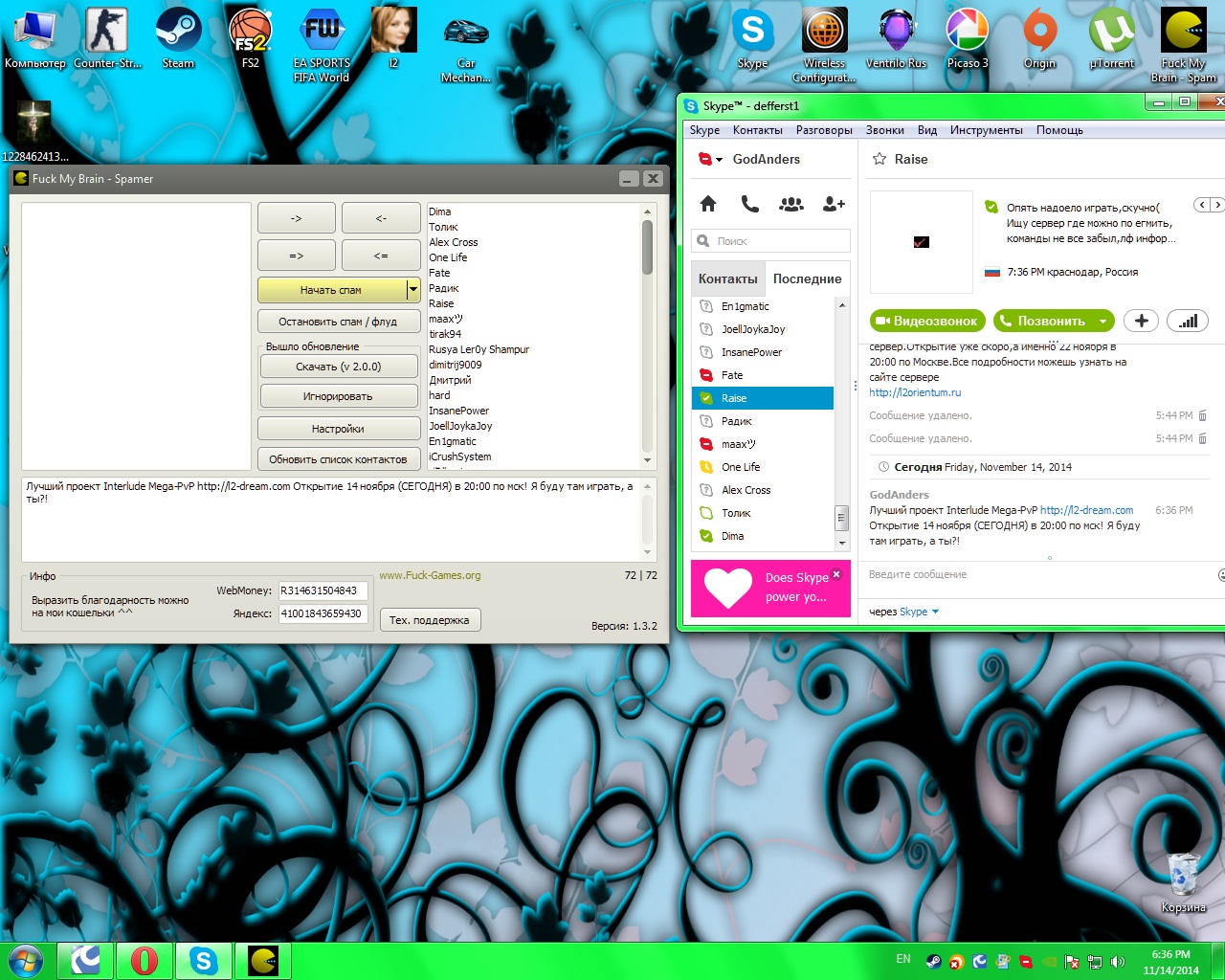Select Rusya Ler0y Shampur in Spamer list

[x=479, y=349]
